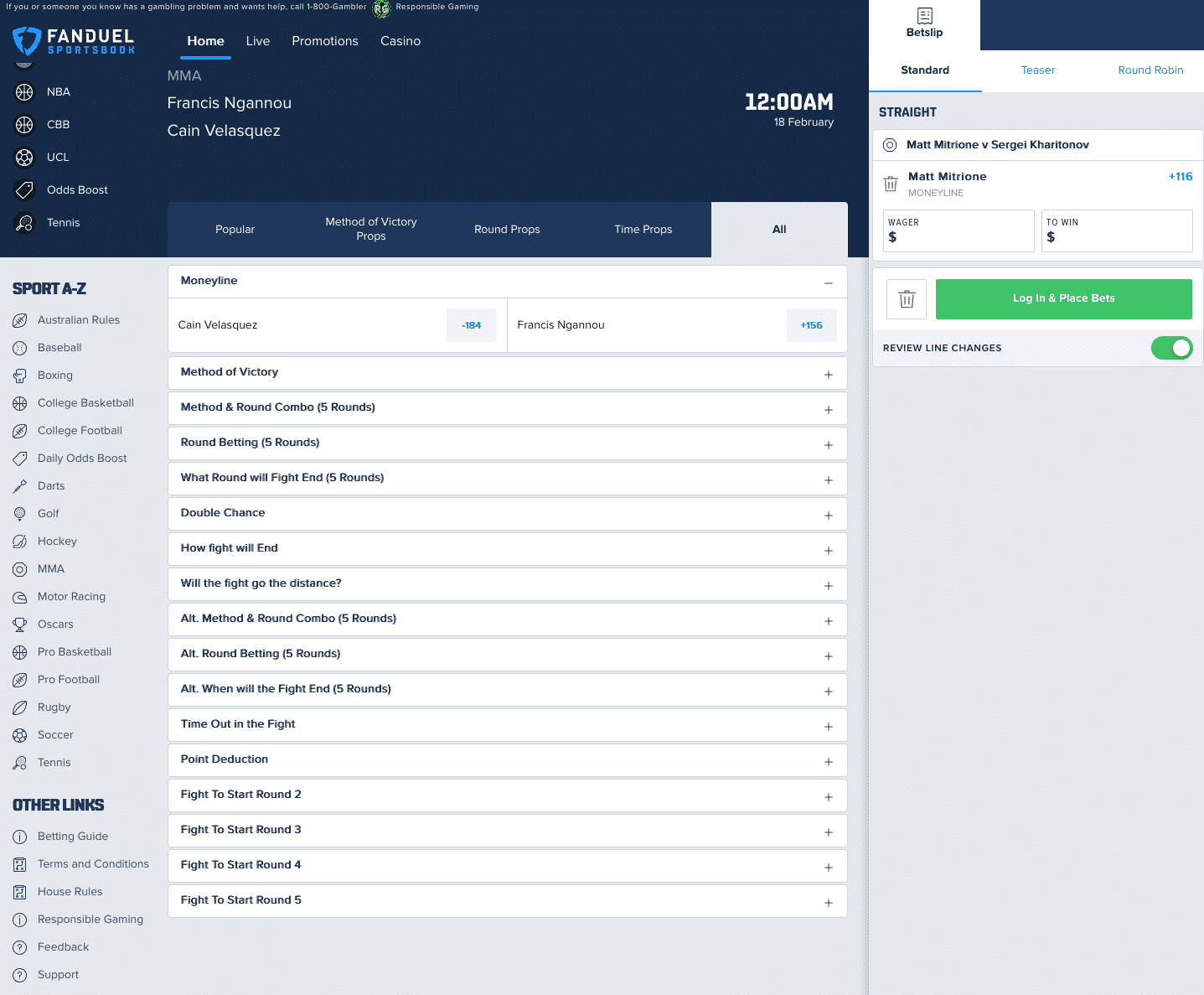Remove Matt Mitrione bet with trash icon
The image size is (1204, 995).
[891, 184]
